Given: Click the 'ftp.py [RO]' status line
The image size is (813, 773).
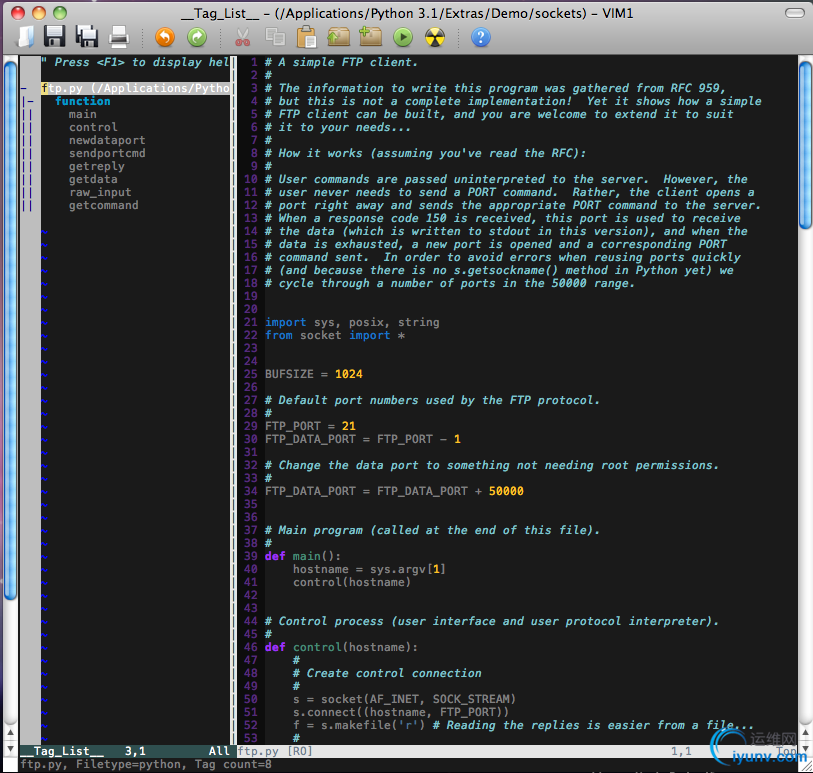Looking at the screenshot, I should tap(516, 751).
